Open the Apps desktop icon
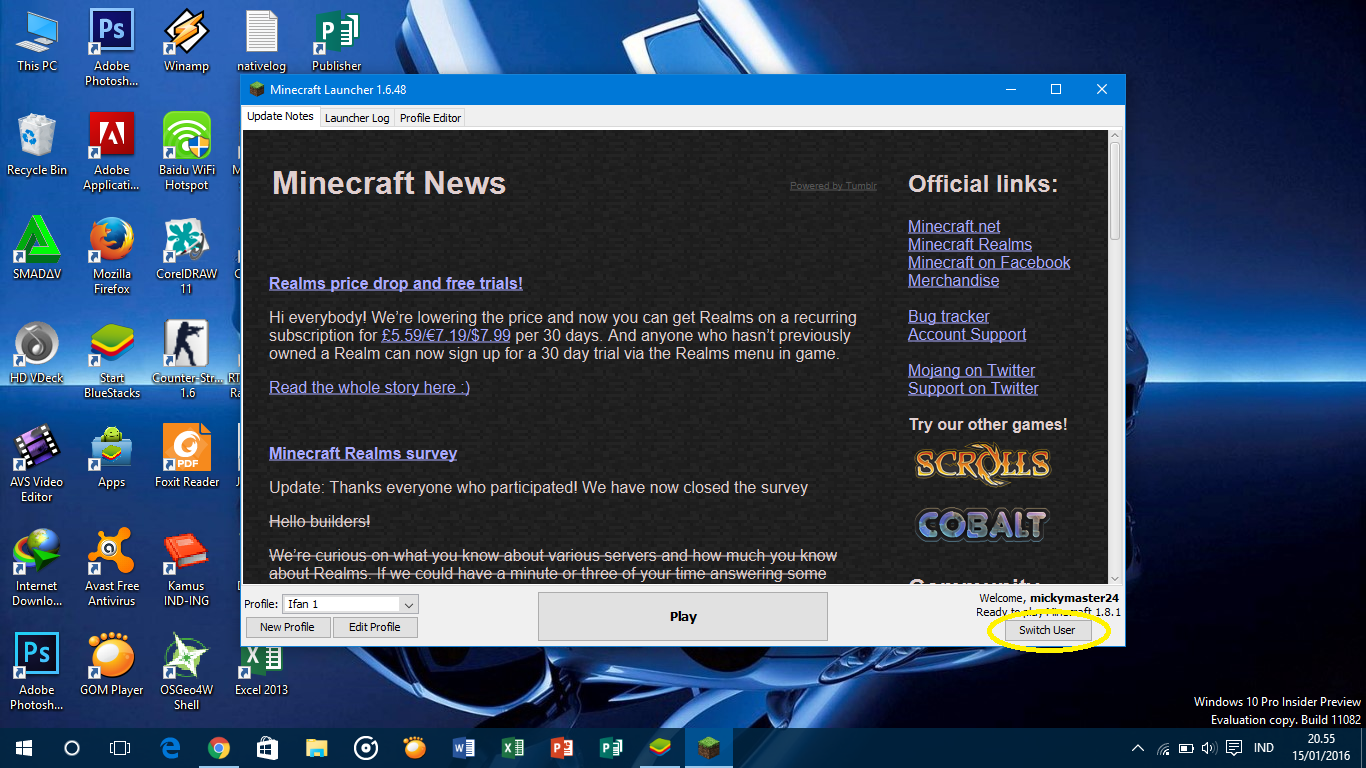1366x768 pixels. tap(112, 457)
